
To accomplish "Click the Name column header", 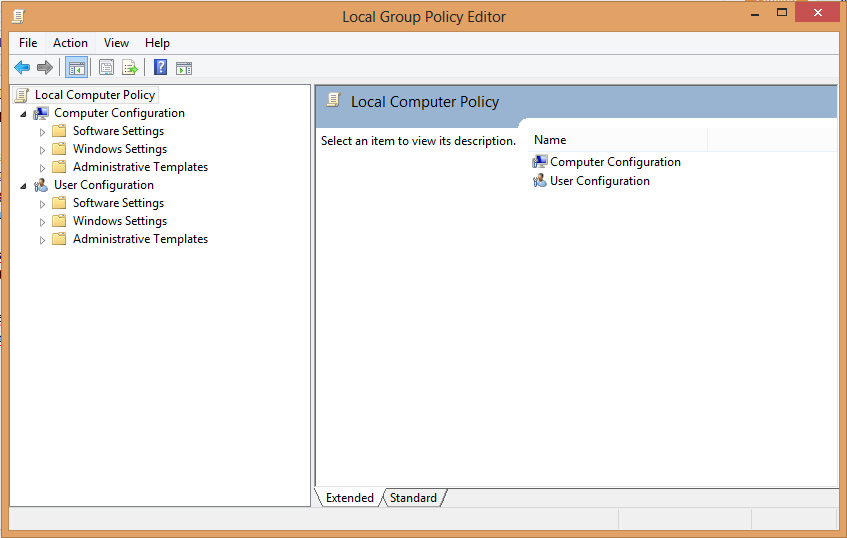I will click(x=617, y=140).
